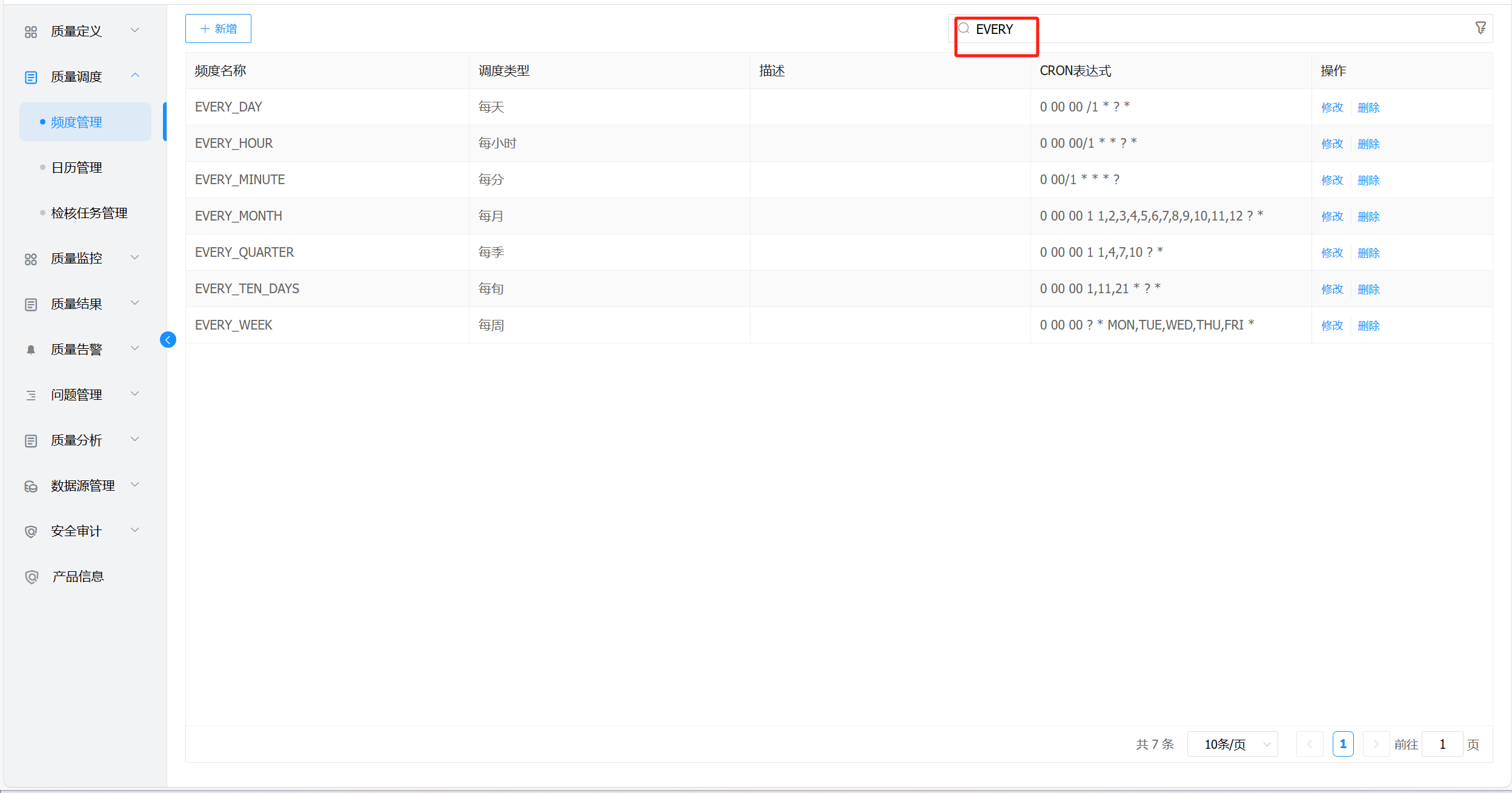
Task: Open 检核任务管理 submenu item
Action: point(89,213)
